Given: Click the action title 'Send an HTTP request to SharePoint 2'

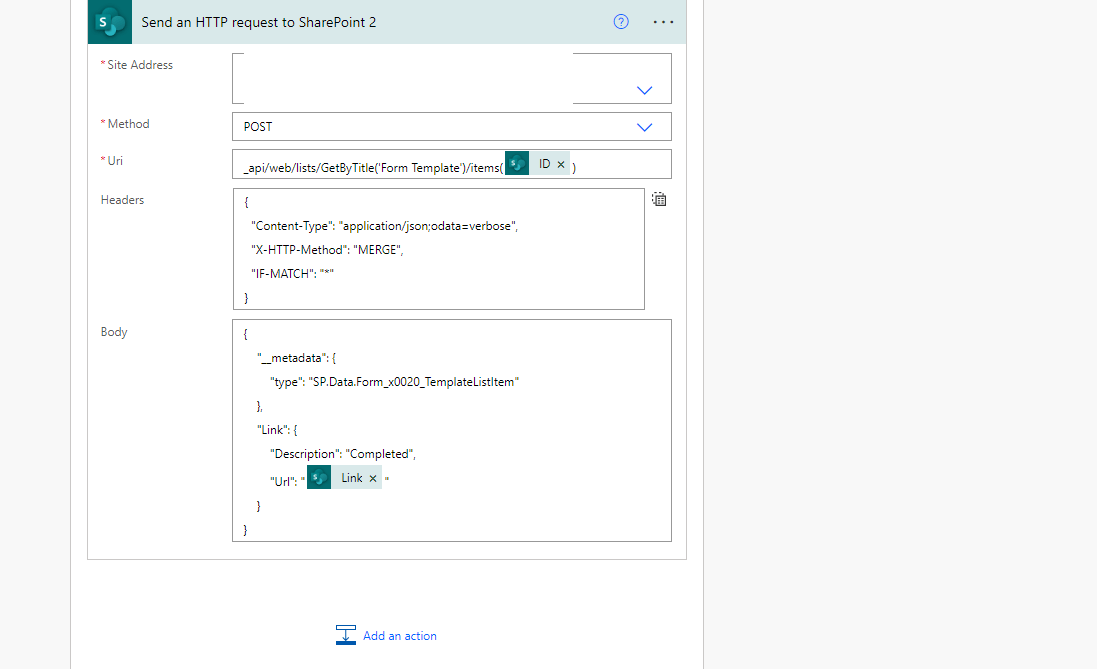Looking at the screenshot, I should pyautogui.click(x=259, y=22).
